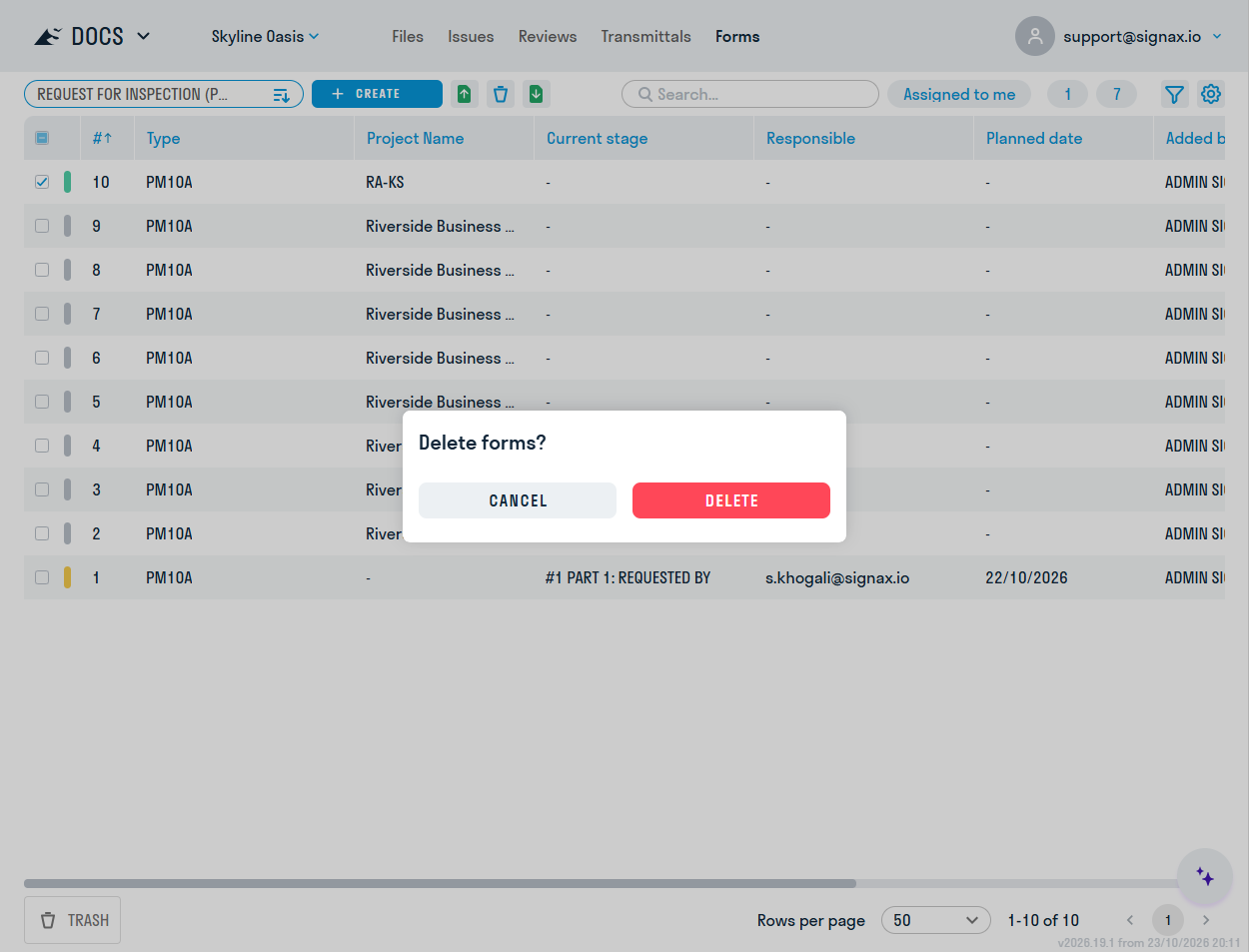Image resolution: width=1249 pixels, height=952 pixels.
Task: Open the table settings gear icon
Action: 1211,94
